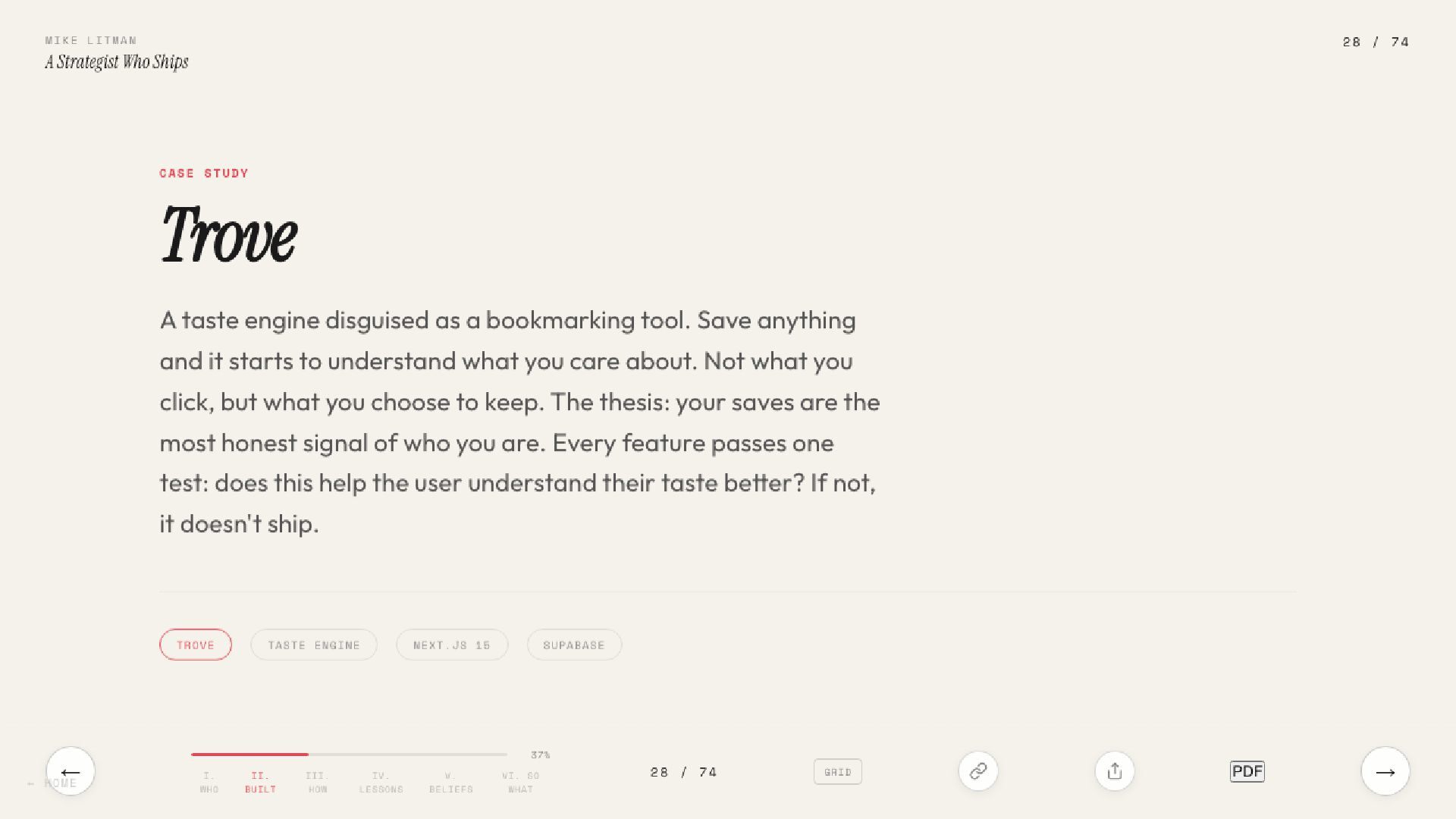Image resolution: width=1456 pixels, height=819 pixels.
Task: Jump to section III. HOW
Action: [x=317, y=783]
